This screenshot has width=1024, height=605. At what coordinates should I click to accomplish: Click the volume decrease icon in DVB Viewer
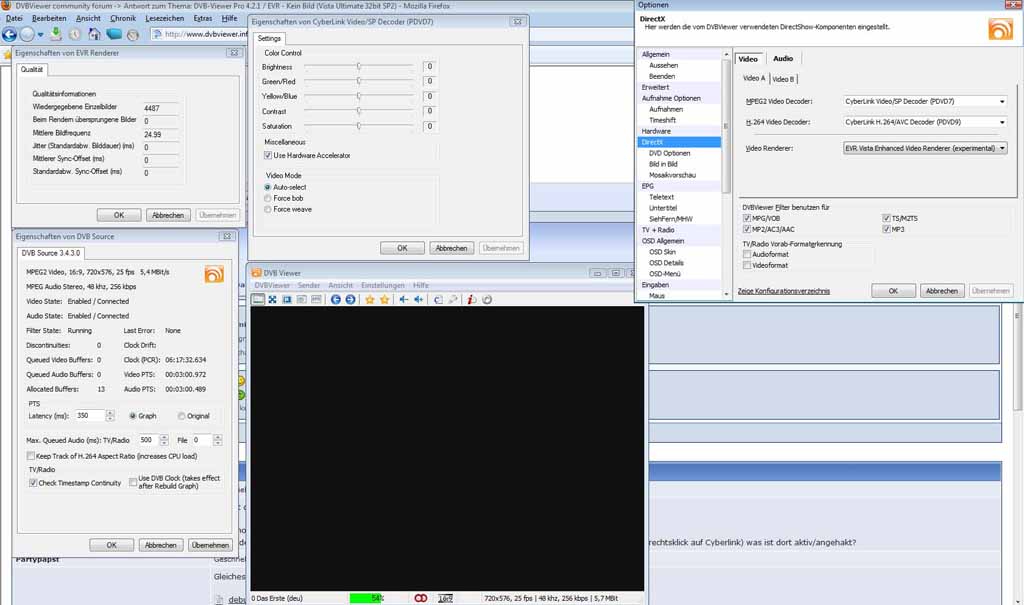coord(404,299)
